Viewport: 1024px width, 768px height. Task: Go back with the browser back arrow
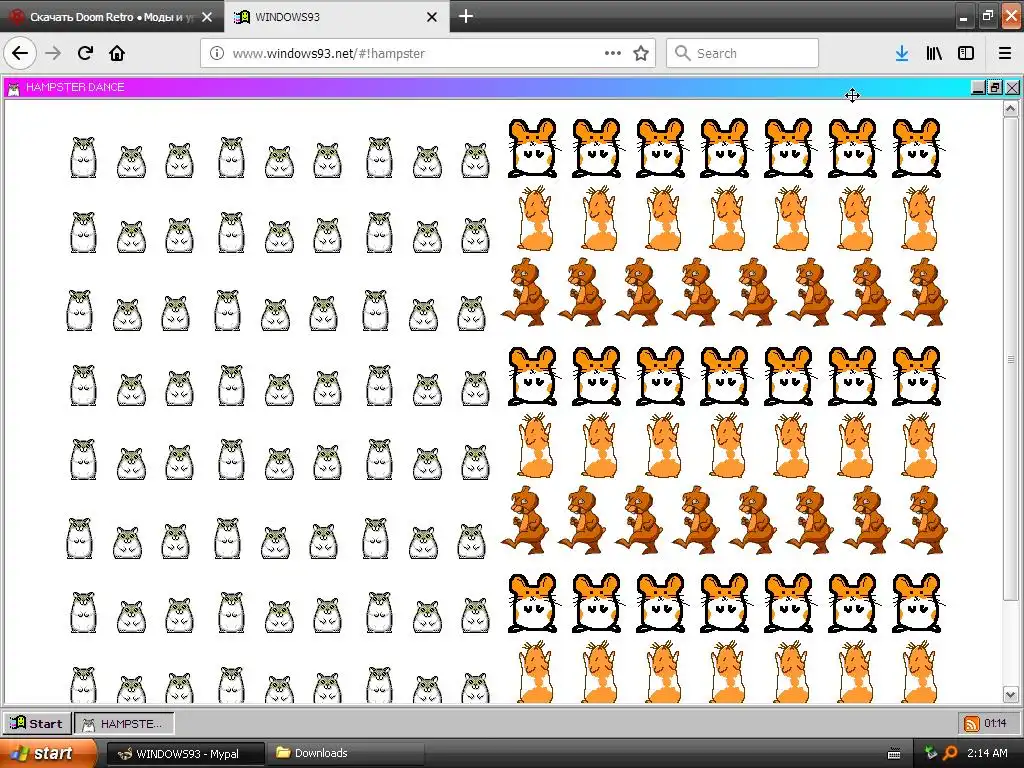[x=20, y=53]
